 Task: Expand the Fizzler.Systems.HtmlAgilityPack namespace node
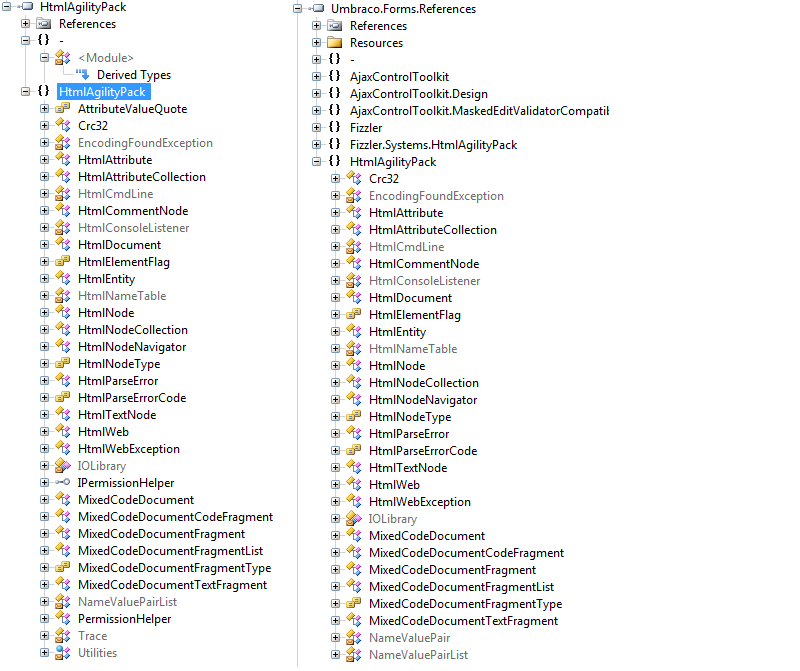click(x=316, y=144)
